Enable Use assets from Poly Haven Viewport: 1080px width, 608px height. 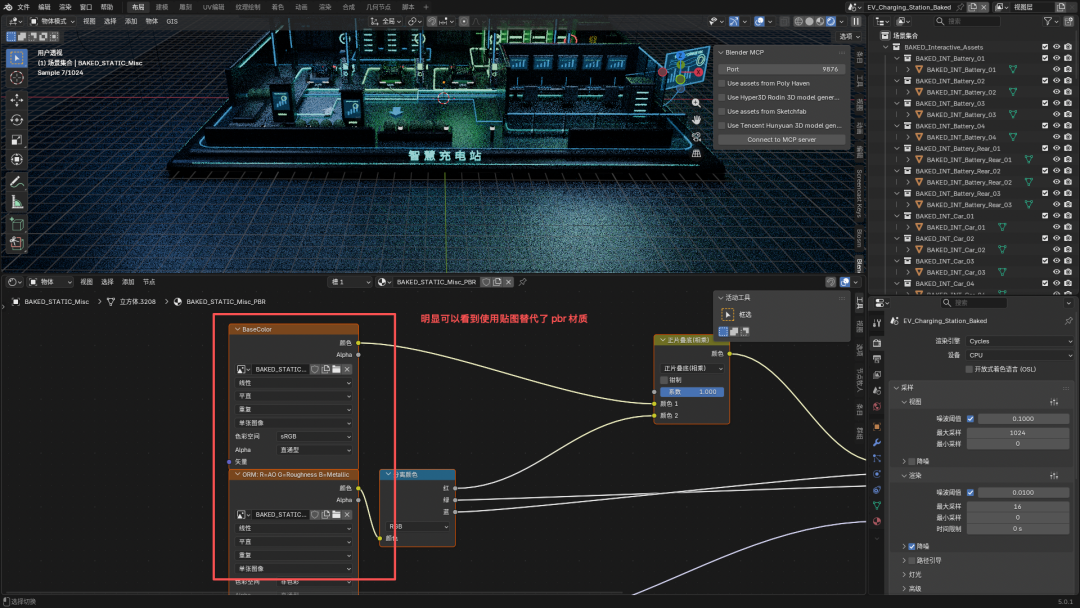(x=722, y=83)
